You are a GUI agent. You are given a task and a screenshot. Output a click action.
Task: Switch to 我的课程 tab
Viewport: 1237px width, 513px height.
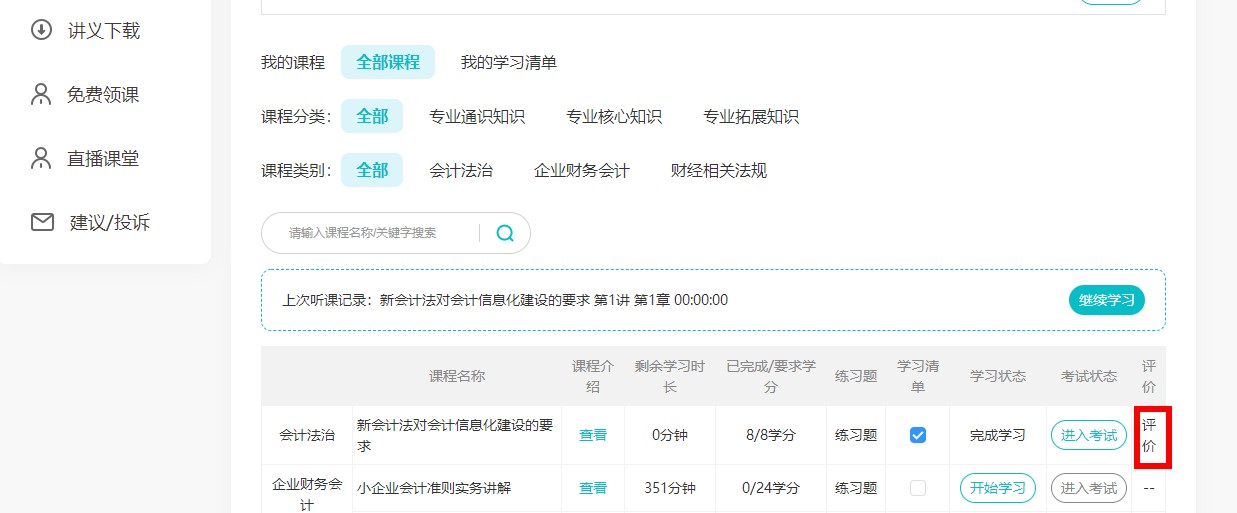click(293, 62)
